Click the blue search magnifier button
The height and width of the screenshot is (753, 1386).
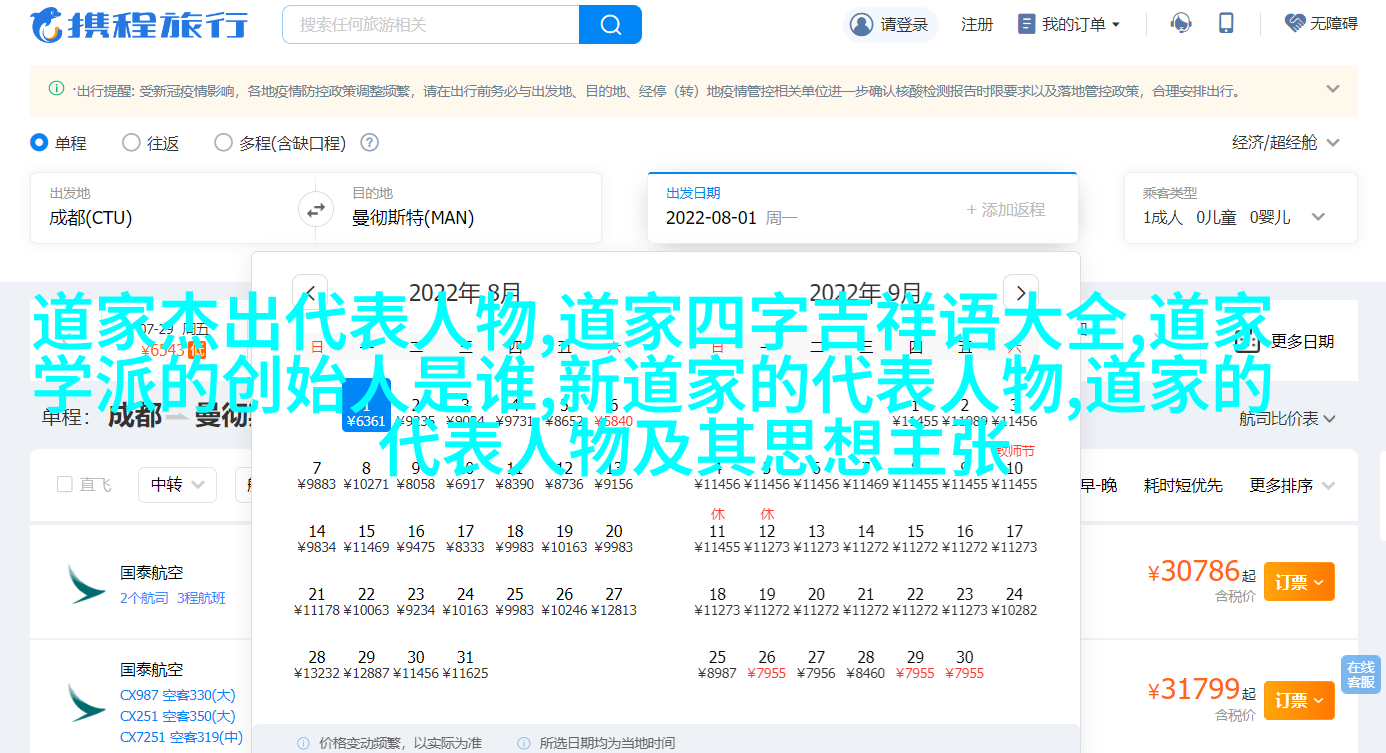(x=609, y=24)
